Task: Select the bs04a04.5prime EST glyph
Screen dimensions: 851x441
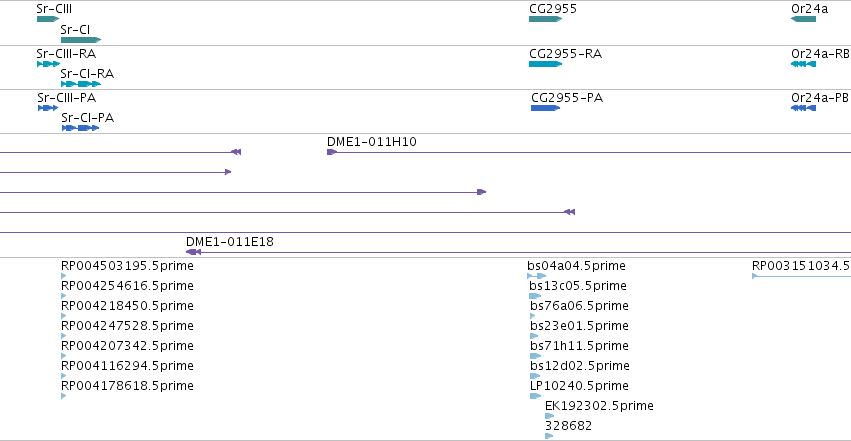Action: click(x=537, y=276)
